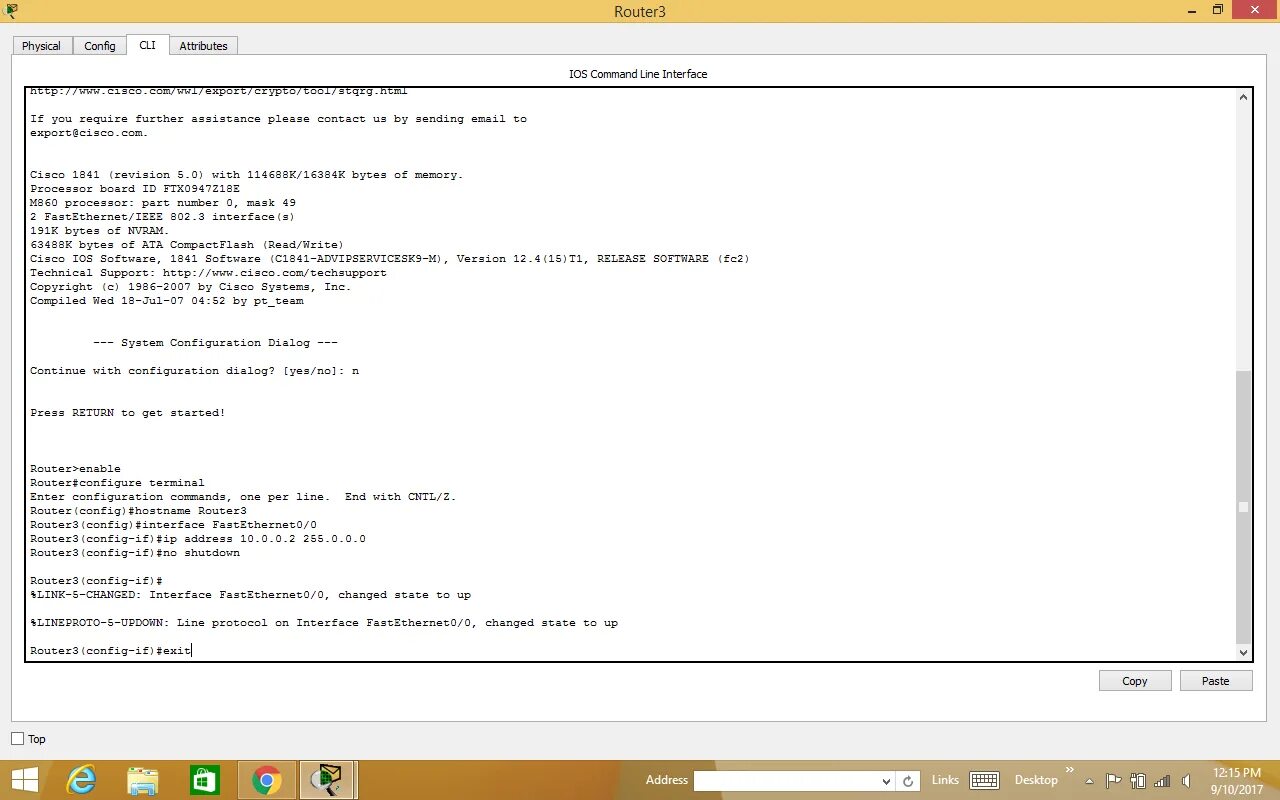Click the Paste button
Viewport: 1280px width, 800px height.
tap(1216, 681)
